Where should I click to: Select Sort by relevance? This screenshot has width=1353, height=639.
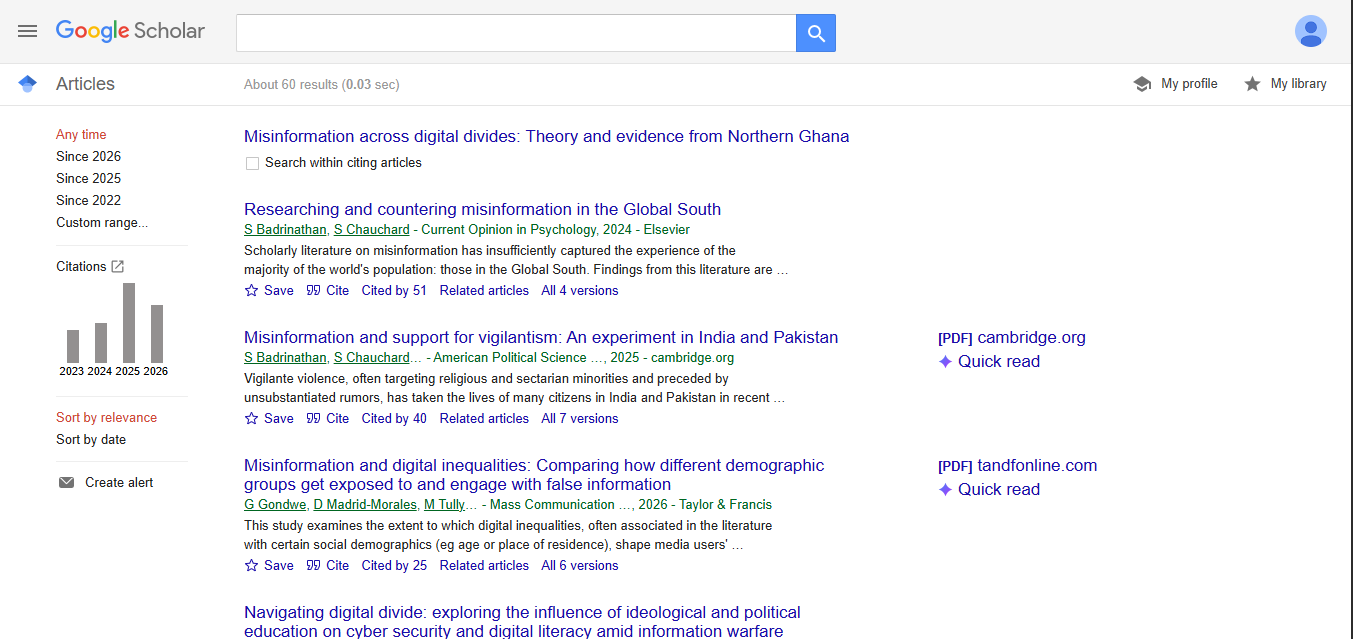(x=106, y=417)
